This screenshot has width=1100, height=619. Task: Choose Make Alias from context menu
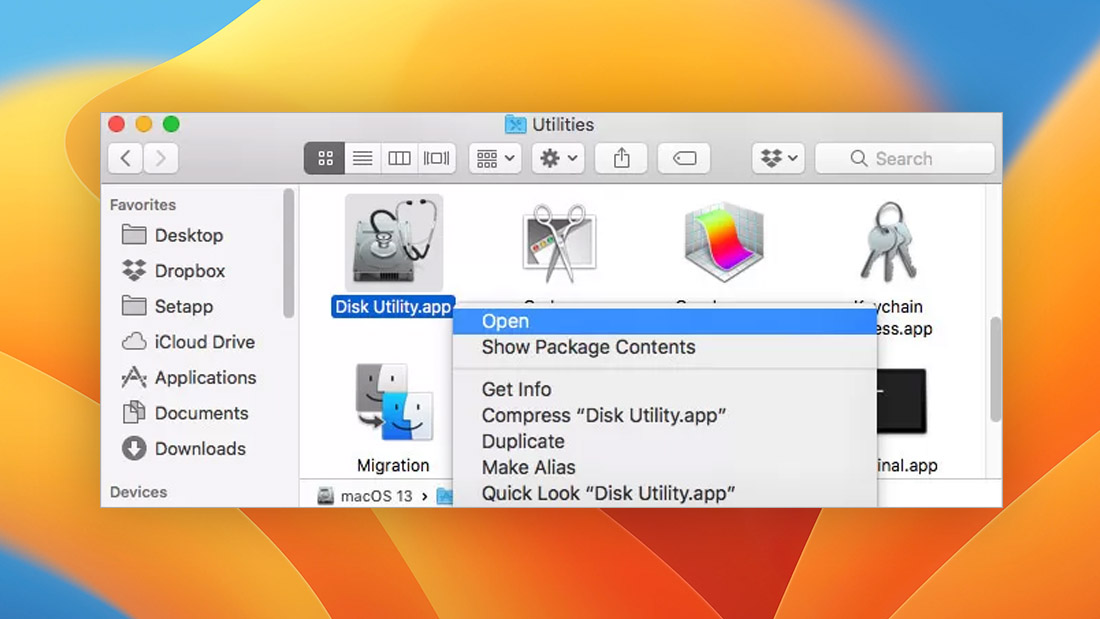(665, 467)
